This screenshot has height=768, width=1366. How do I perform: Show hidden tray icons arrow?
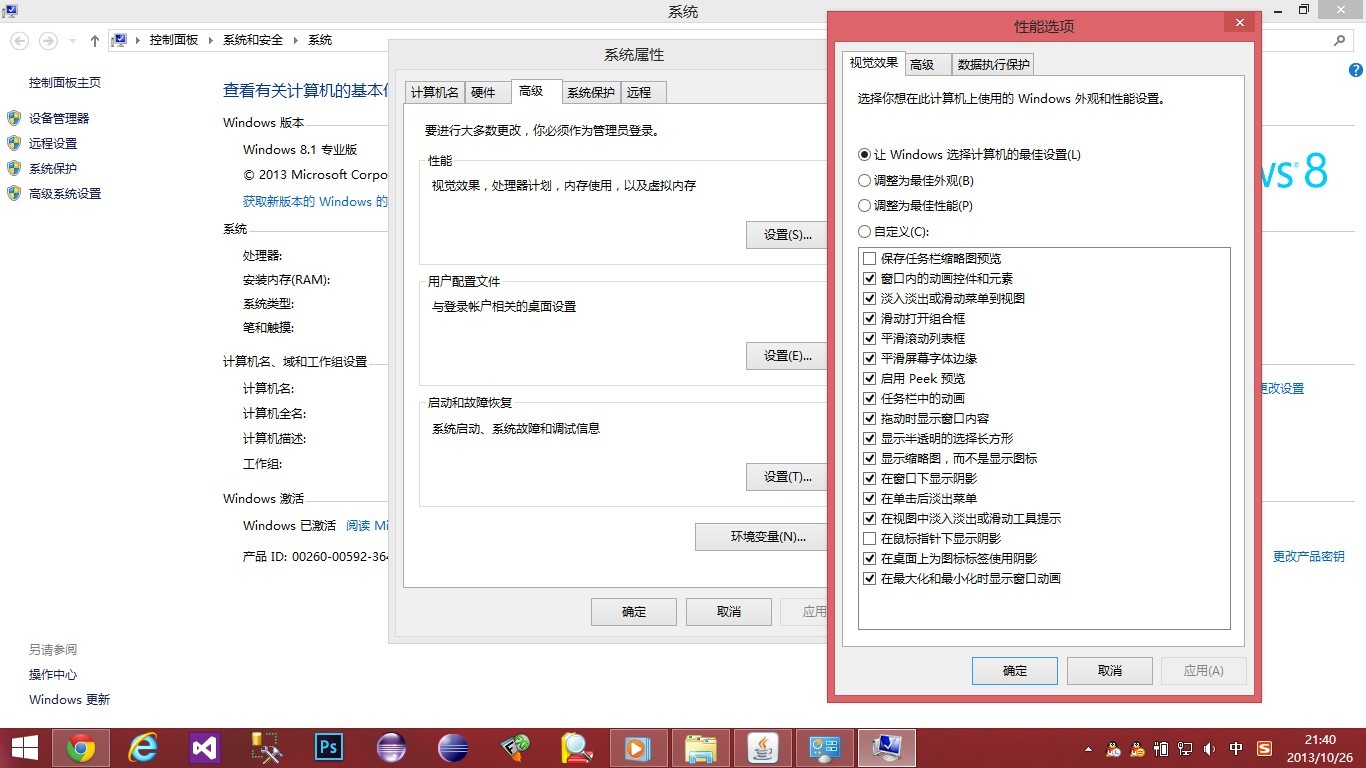[x=1089, y=749]
